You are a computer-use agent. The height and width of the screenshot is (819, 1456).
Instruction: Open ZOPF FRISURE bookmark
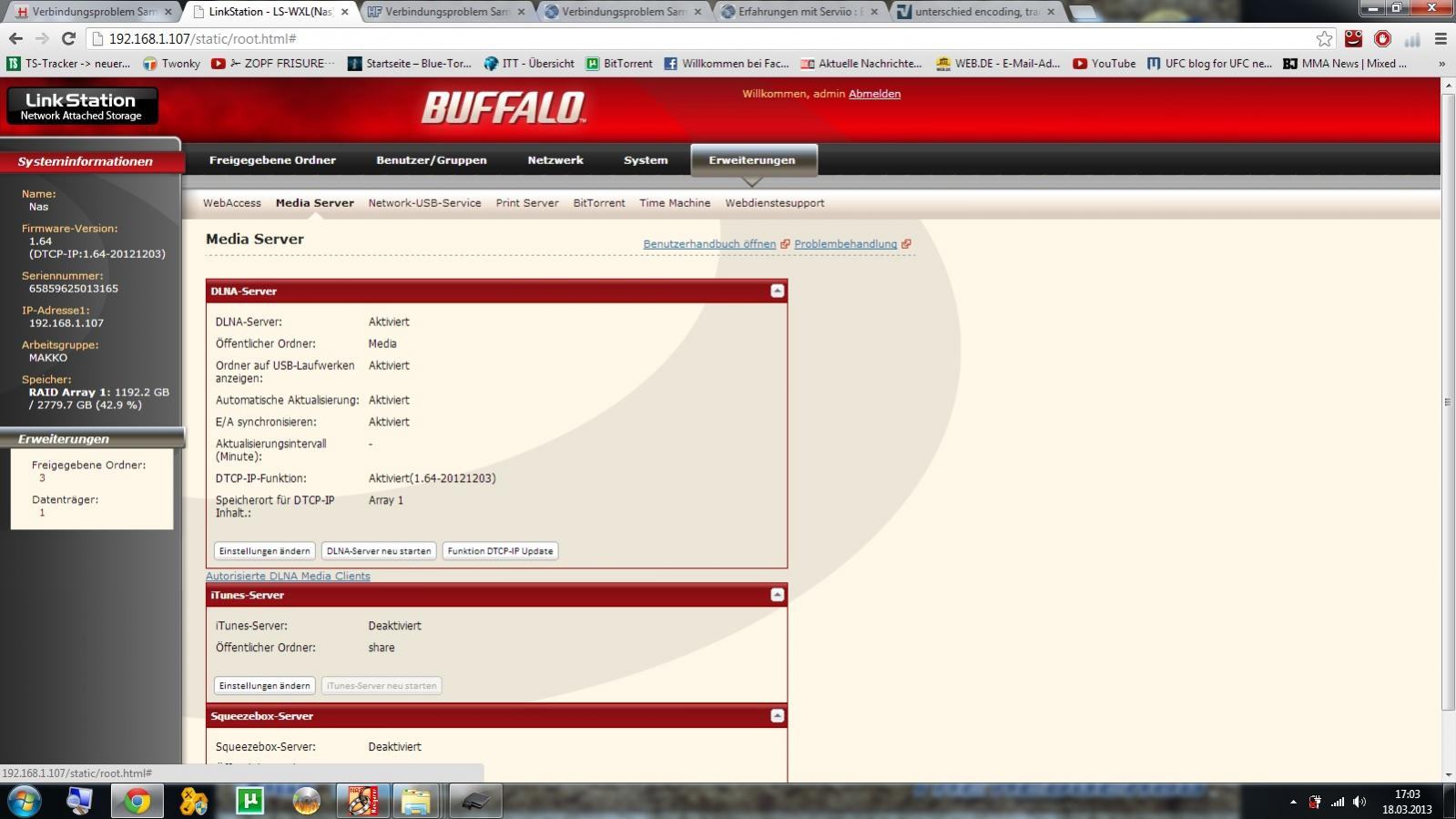[274, 64]
